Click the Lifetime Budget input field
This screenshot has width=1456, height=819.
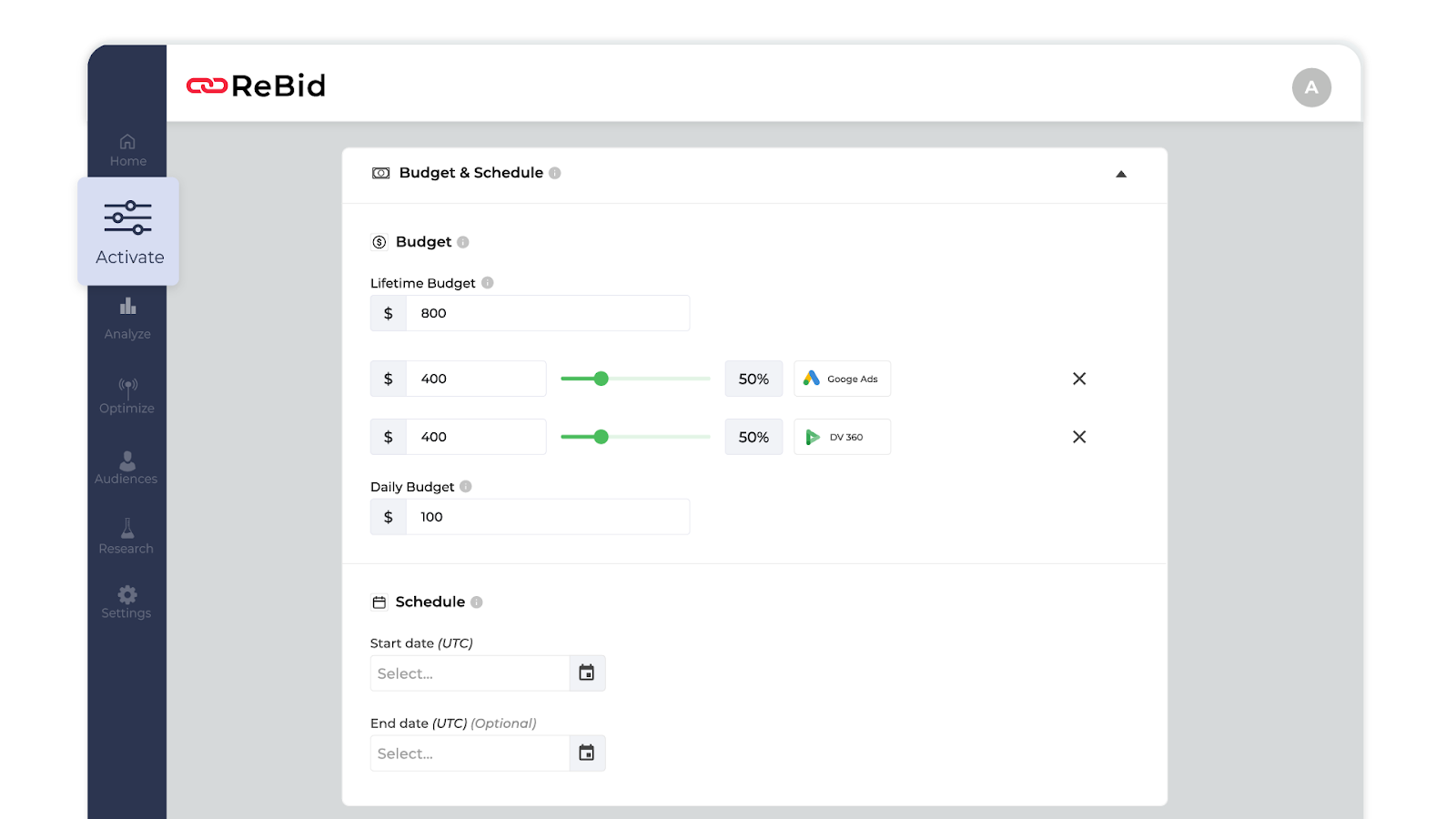click(547, 313)
